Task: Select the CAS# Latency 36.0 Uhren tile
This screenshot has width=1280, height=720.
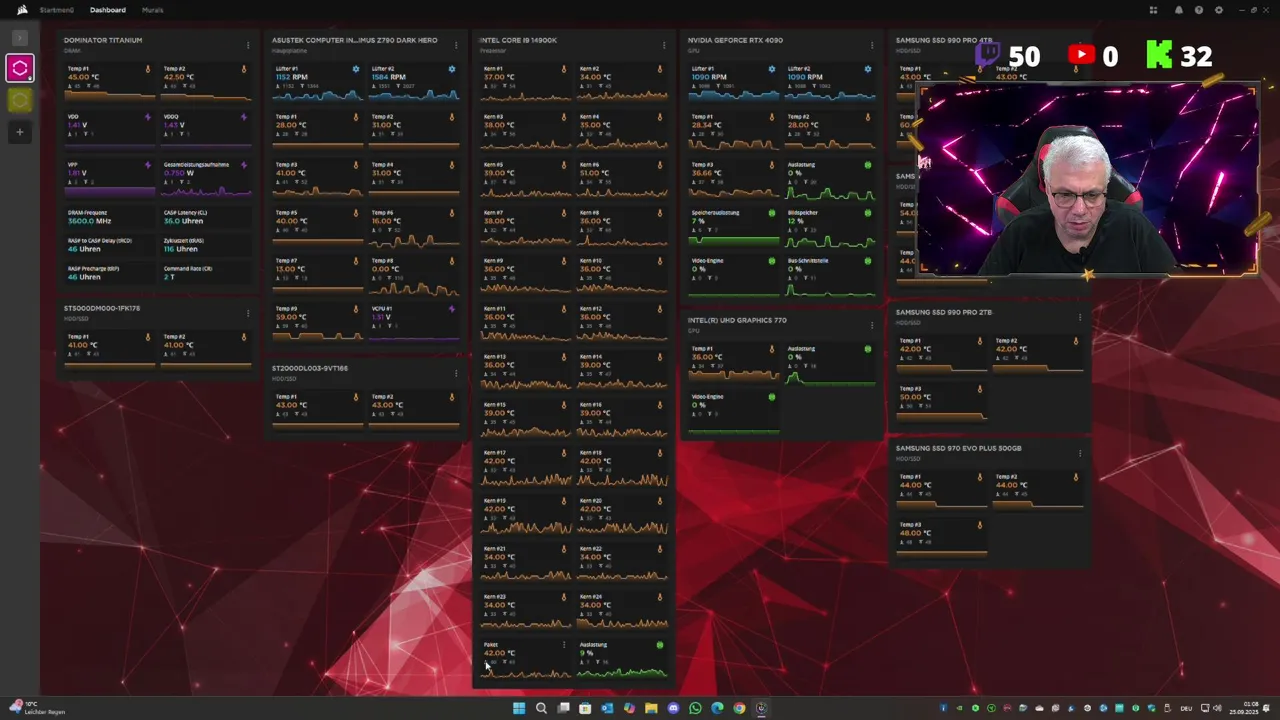Action: [205, 217]
